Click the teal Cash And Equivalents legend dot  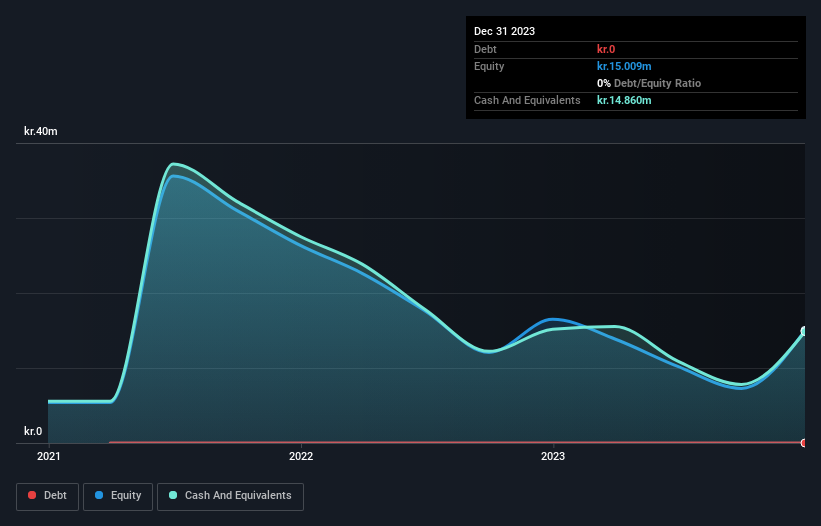[173, 495]
